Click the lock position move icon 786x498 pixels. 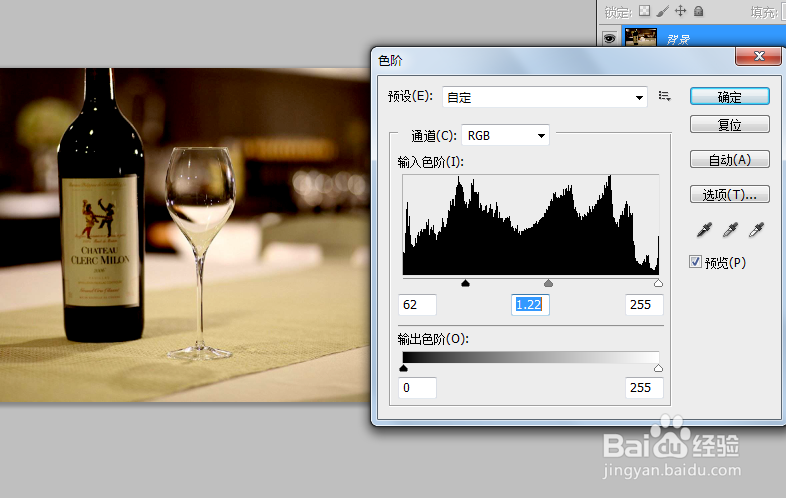pyautogui.click(x=681, y=11)
